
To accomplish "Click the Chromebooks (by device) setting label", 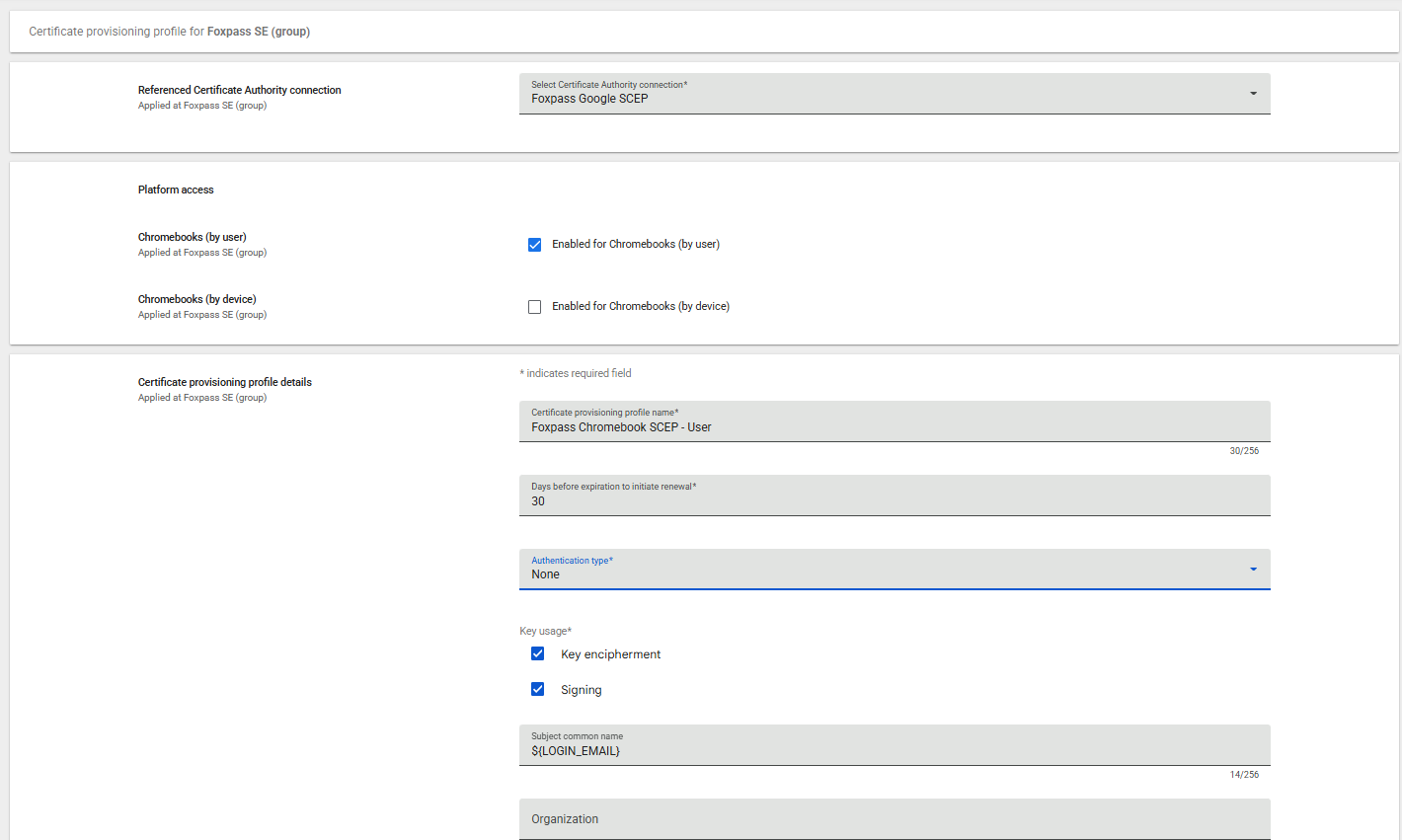I will coord(197,299).
